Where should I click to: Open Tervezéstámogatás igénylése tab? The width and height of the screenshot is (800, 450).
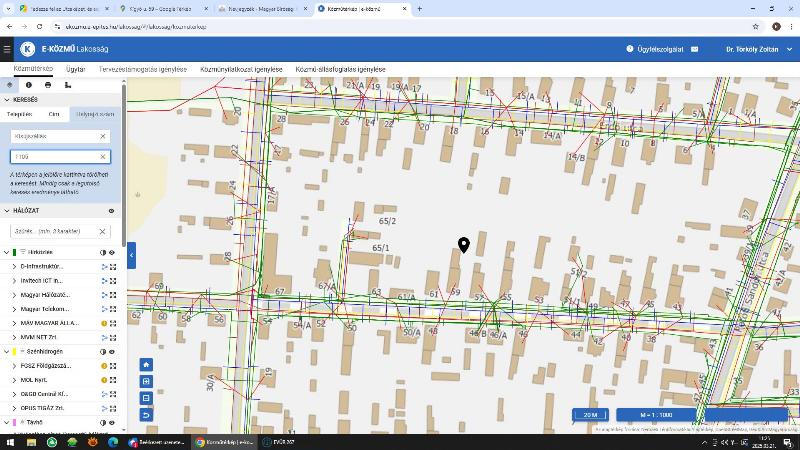(143, 69)
